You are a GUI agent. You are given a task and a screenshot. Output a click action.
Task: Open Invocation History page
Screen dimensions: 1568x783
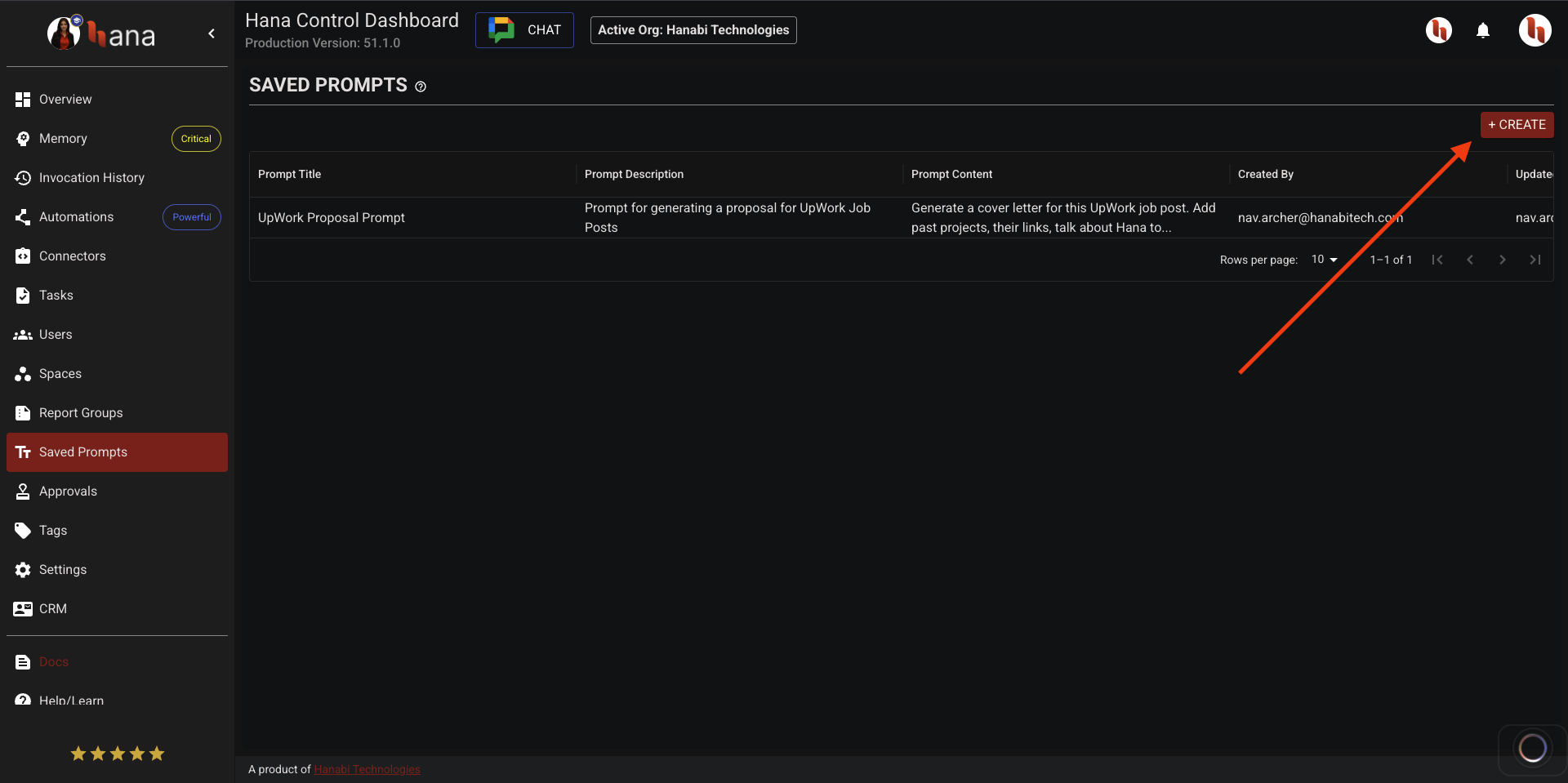click(x=117, y=178)
